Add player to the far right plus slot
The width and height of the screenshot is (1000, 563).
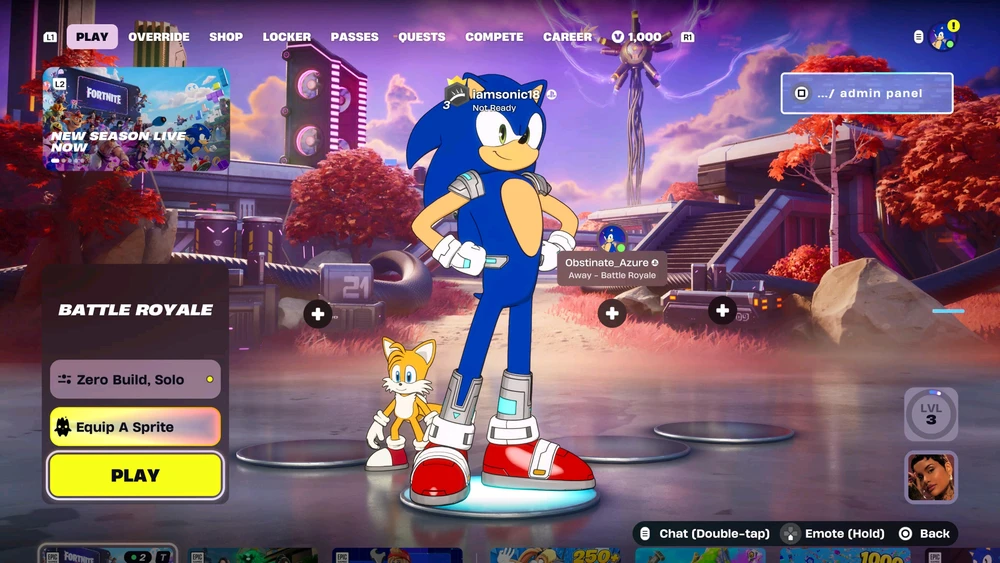click(722, 311)
